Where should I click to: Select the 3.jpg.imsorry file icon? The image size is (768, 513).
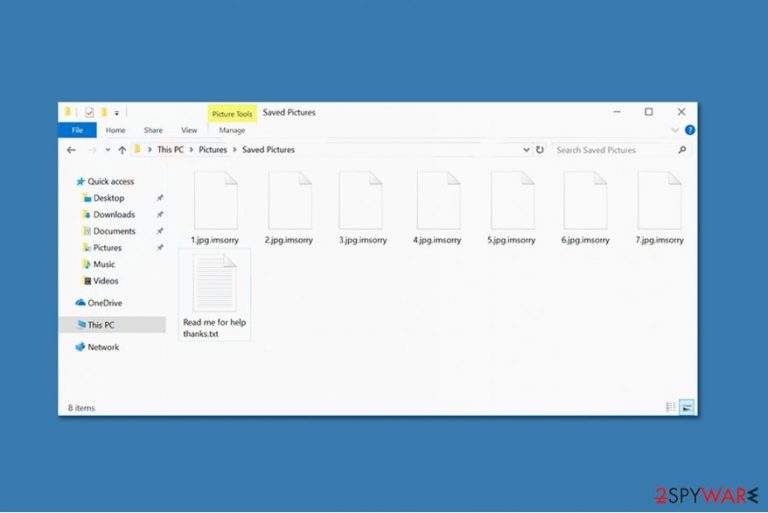coord(360,200)
